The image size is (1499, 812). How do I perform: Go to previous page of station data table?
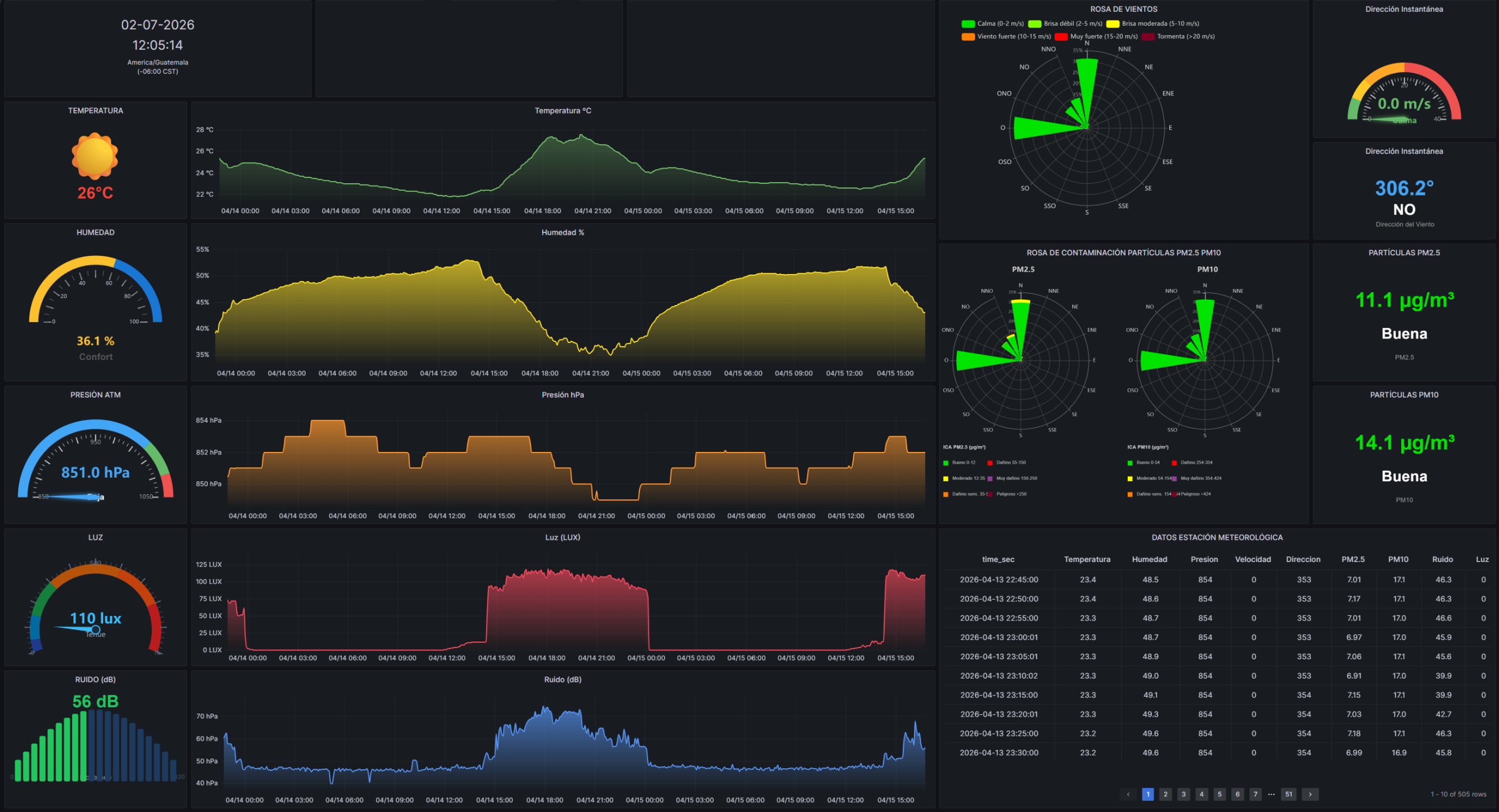tap(1128, 794)
